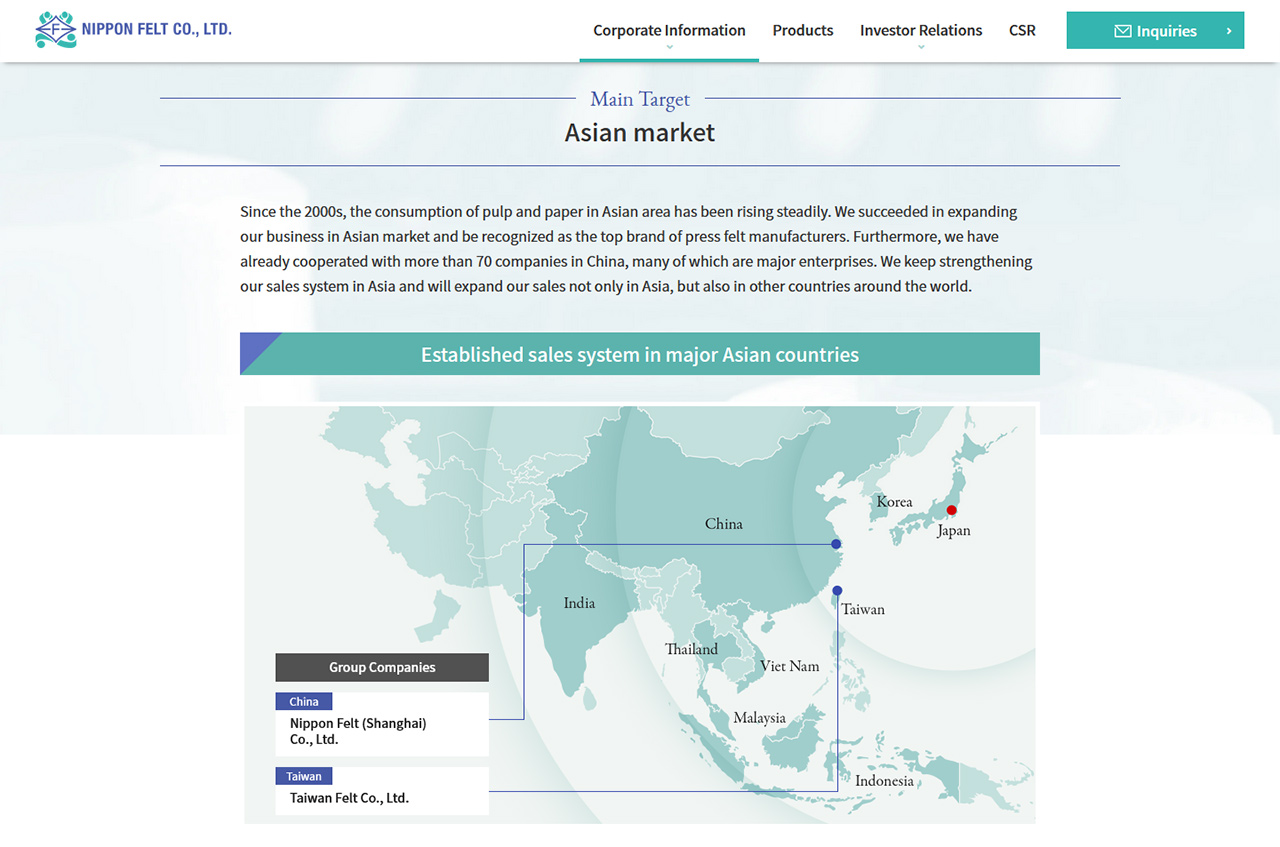Click the China label on the map

(x=724, y=524)
